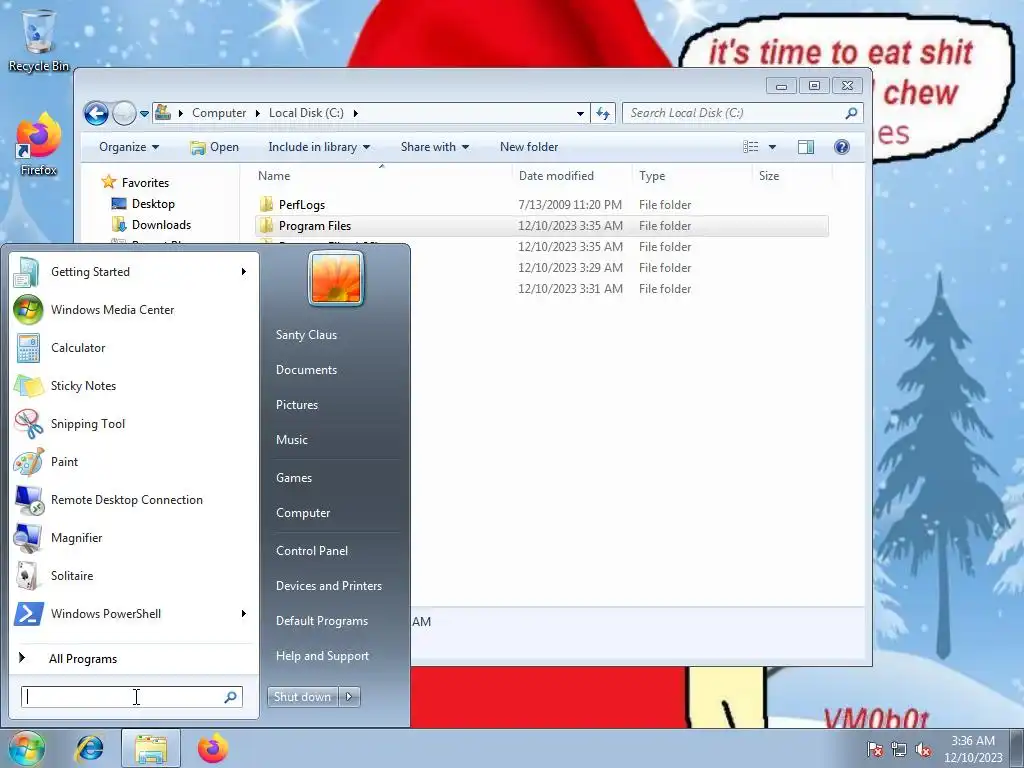Click Computer in the address breadcrumb
Image resolution: width=1024 pixels, height=768 pixels.
click(219, 113)
